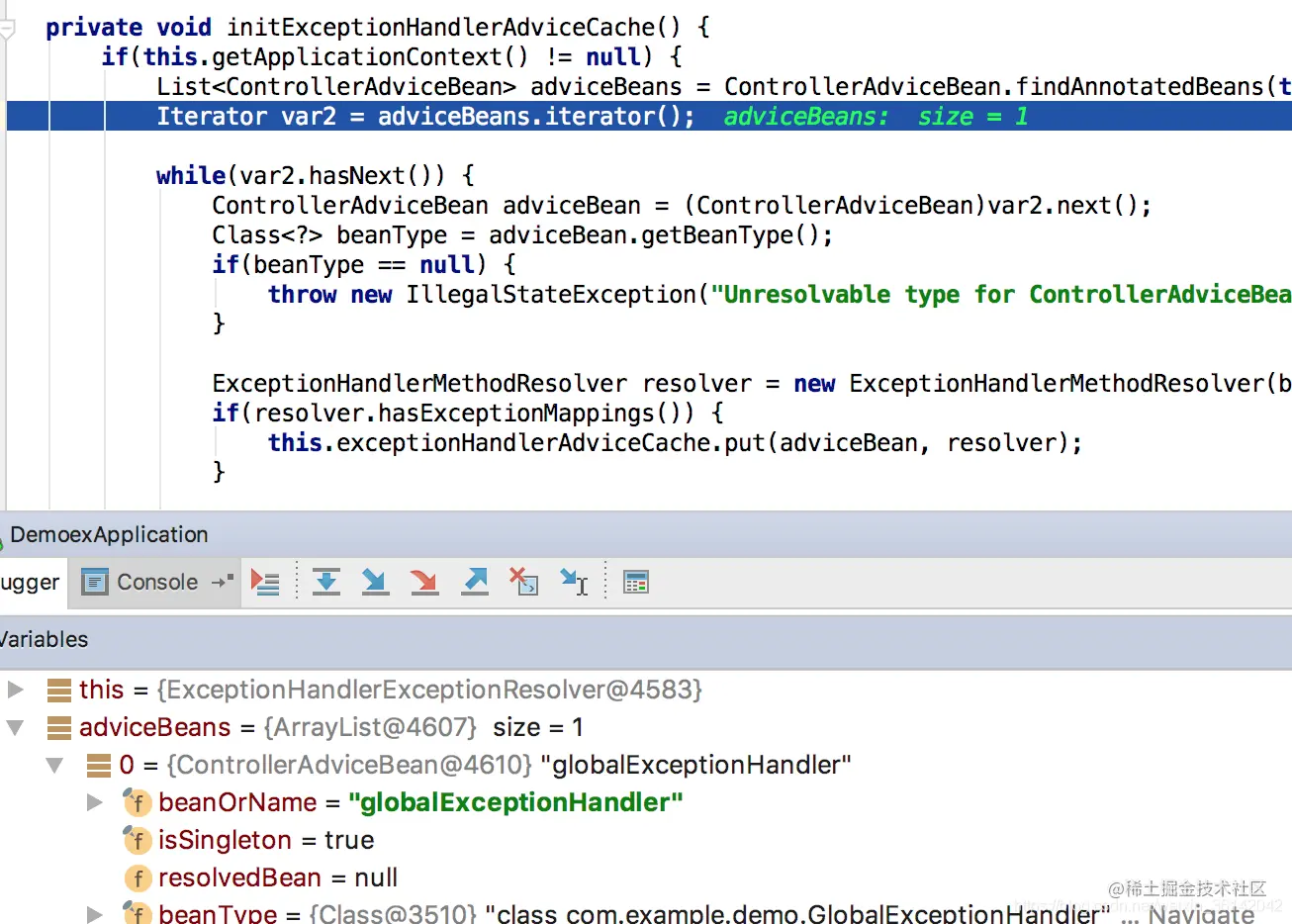Select the 'resolvedBean = null' row
1292x924 pixels.
(x=278, y=878)
